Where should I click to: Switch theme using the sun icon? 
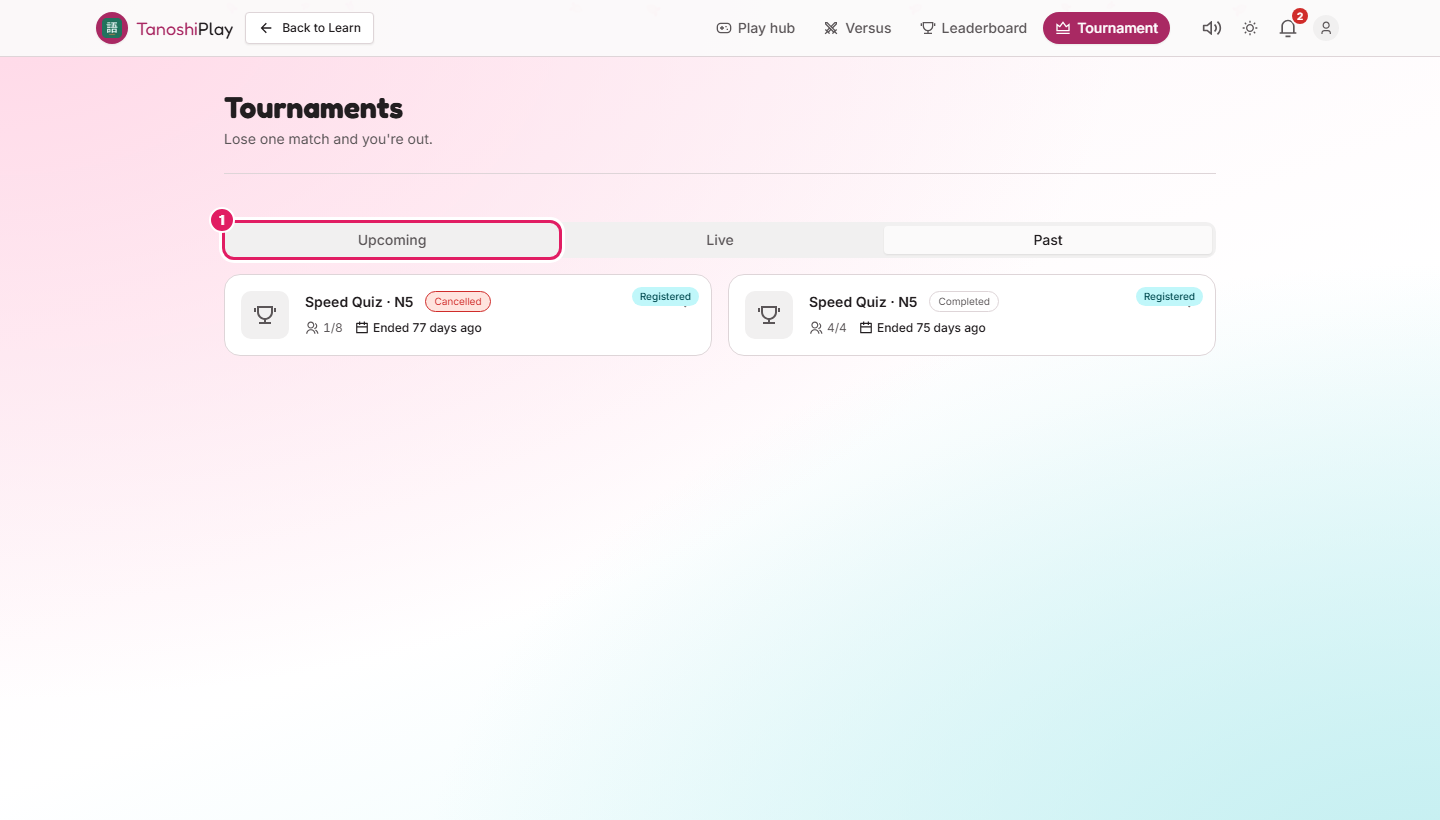click(1250, 28)
